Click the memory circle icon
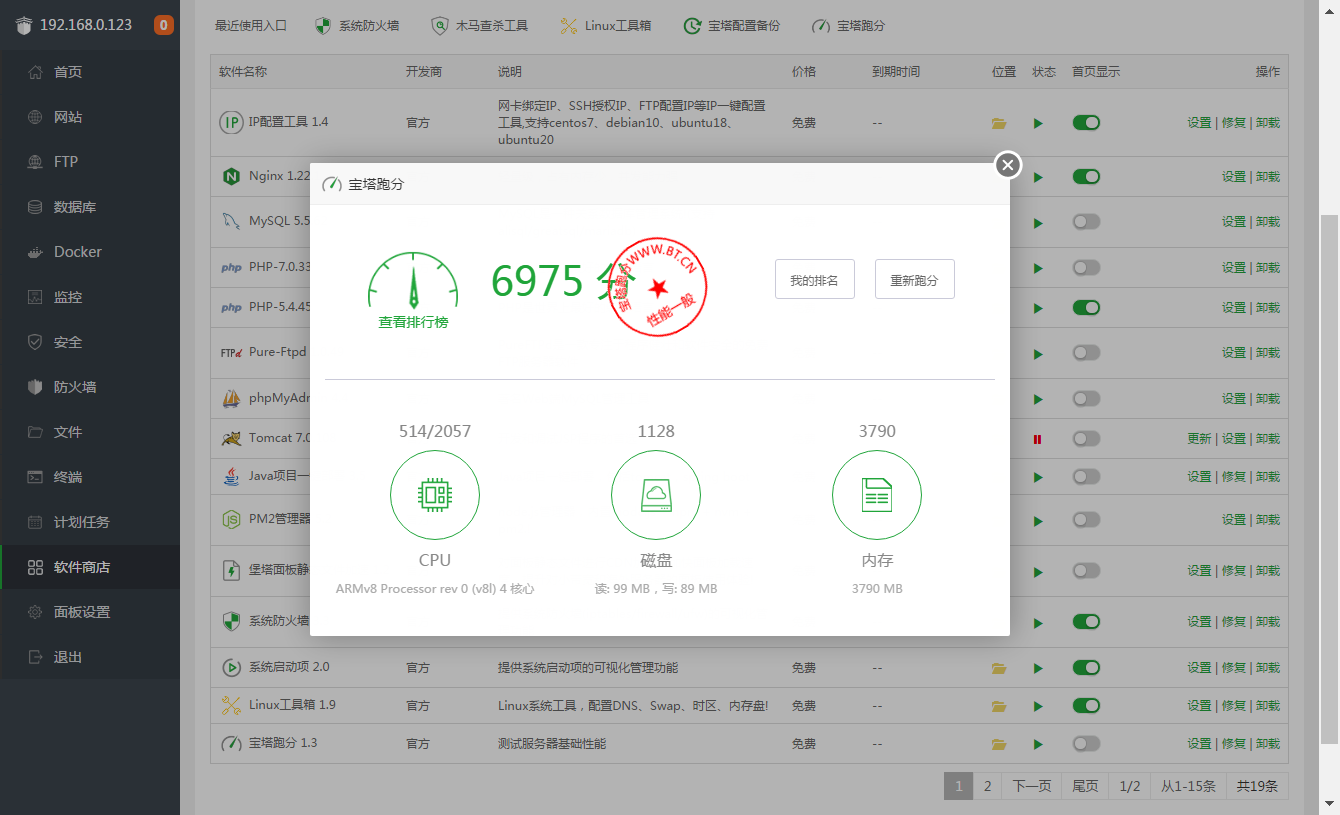The image size is (1340, 815). tap(876, 495)
